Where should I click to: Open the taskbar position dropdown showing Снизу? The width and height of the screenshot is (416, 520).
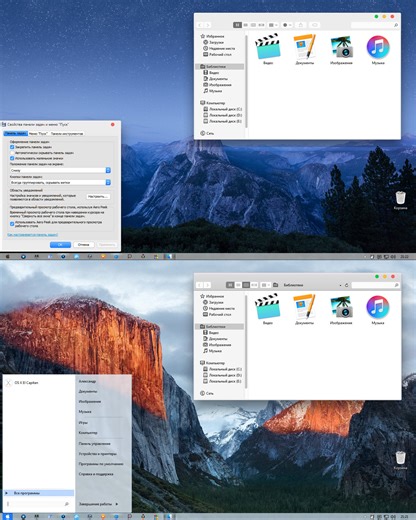coord(60,170)
